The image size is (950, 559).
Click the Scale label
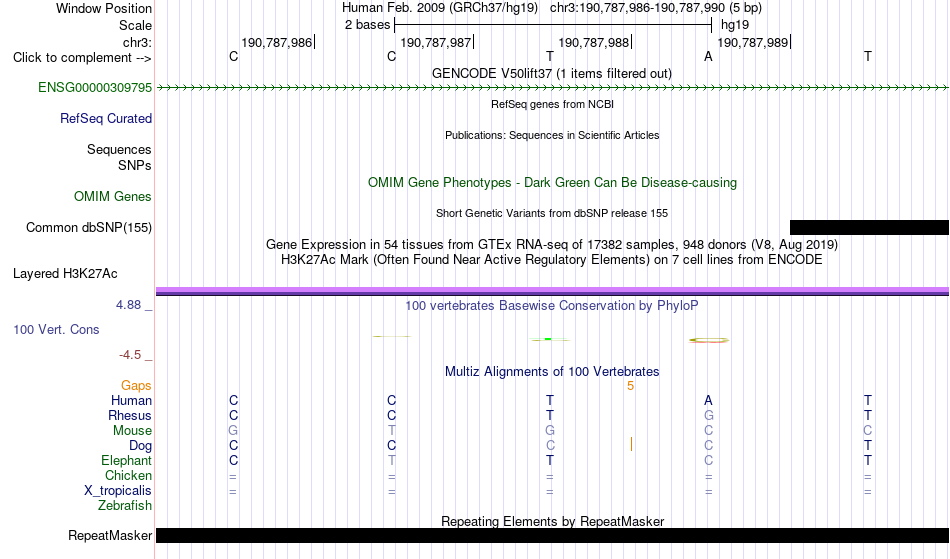click(135, 26)
